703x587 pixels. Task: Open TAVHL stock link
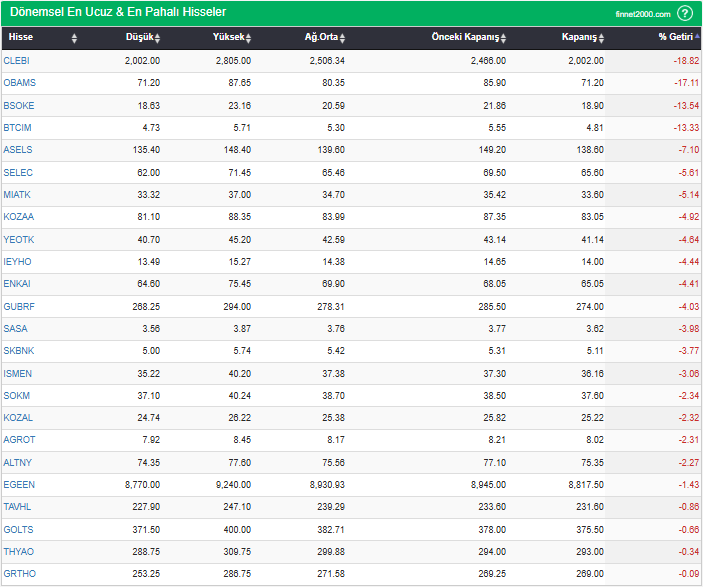coord(17,507)
